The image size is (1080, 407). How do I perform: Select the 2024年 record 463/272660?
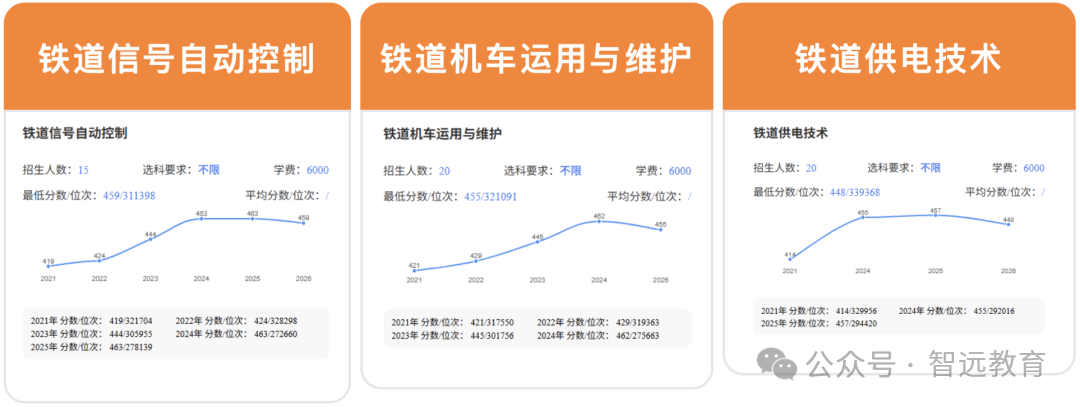coord(236,334)
